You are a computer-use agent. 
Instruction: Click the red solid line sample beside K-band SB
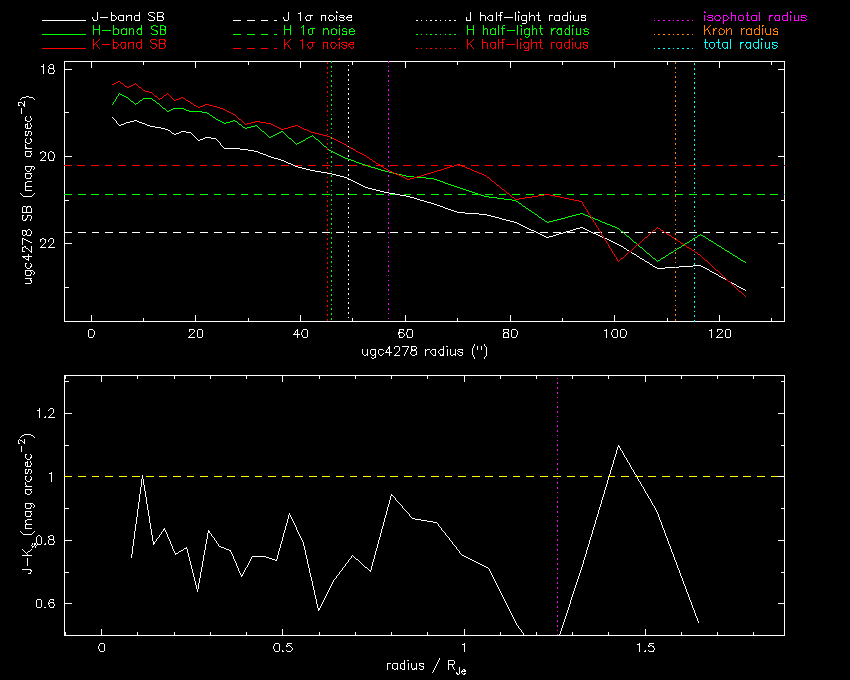click(64, 48)
